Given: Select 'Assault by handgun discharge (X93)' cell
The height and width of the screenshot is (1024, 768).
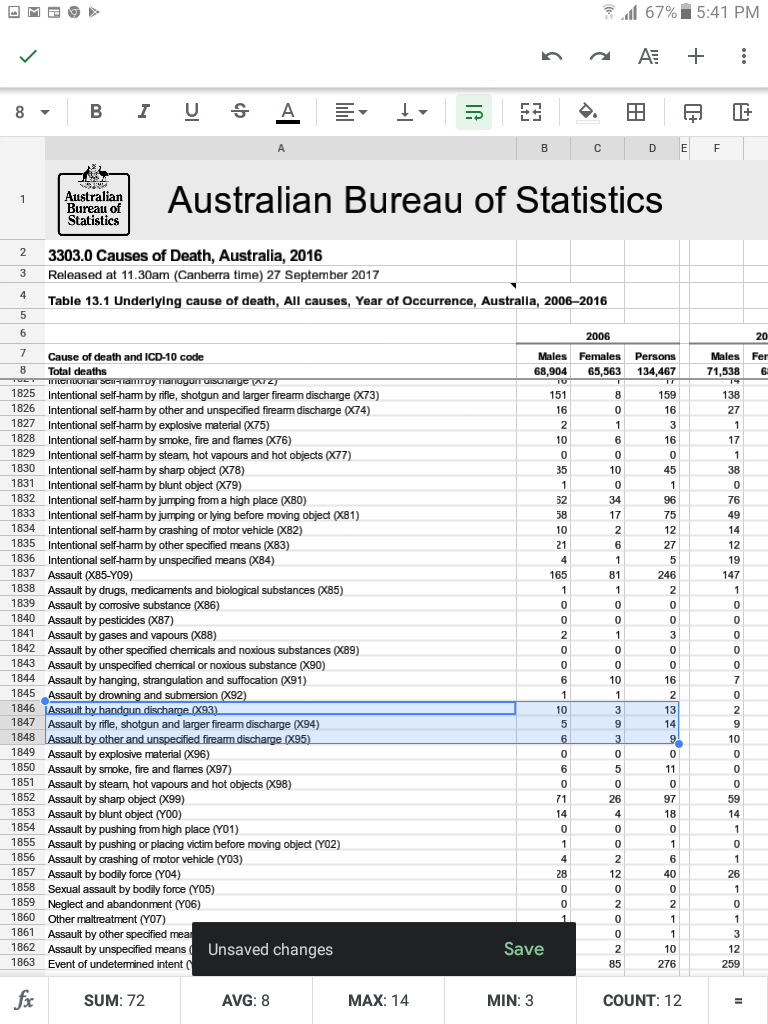Looking at the screenshot, I should [281, 710].
